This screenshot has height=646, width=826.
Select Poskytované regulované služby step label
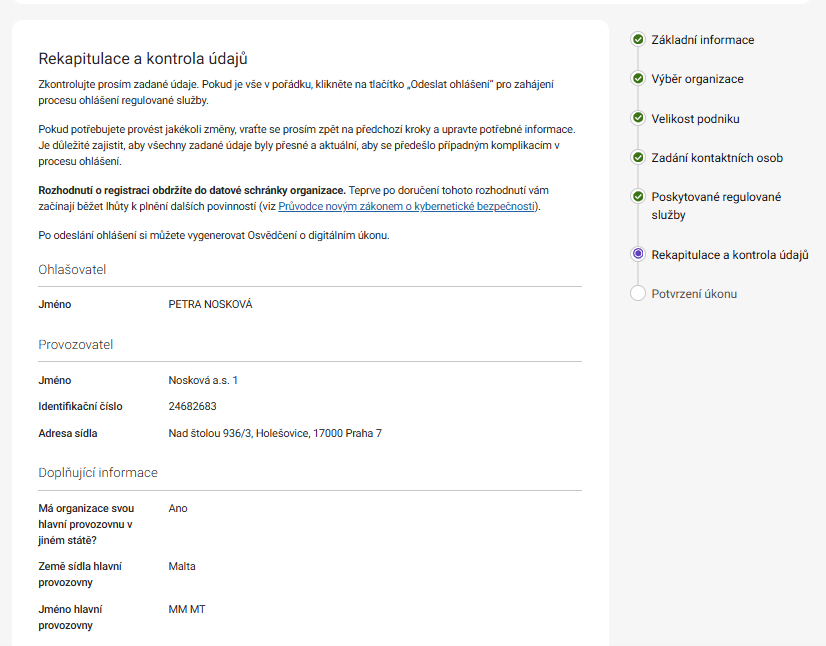(716, 205)
